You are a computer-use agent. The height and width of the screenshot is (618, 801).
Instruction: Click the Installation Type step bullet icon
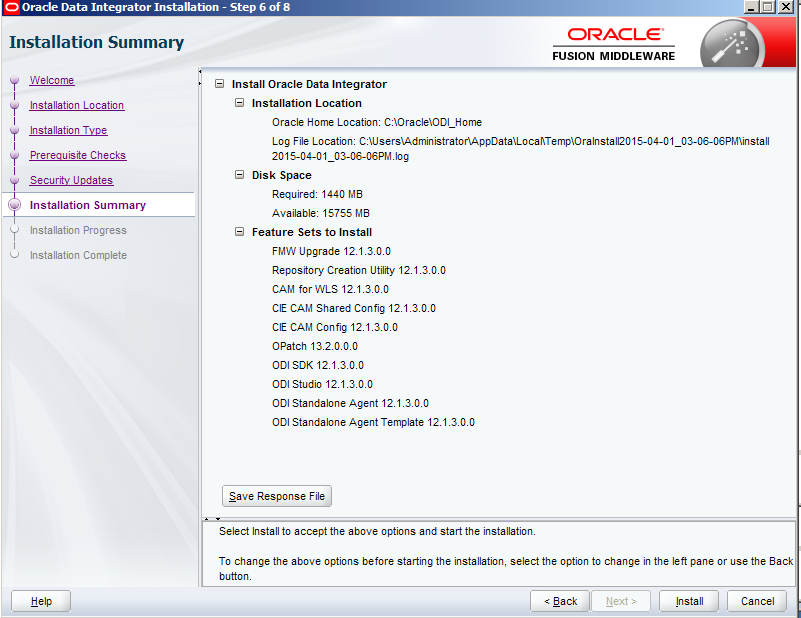pyautogui.click(x=14, y=131)
